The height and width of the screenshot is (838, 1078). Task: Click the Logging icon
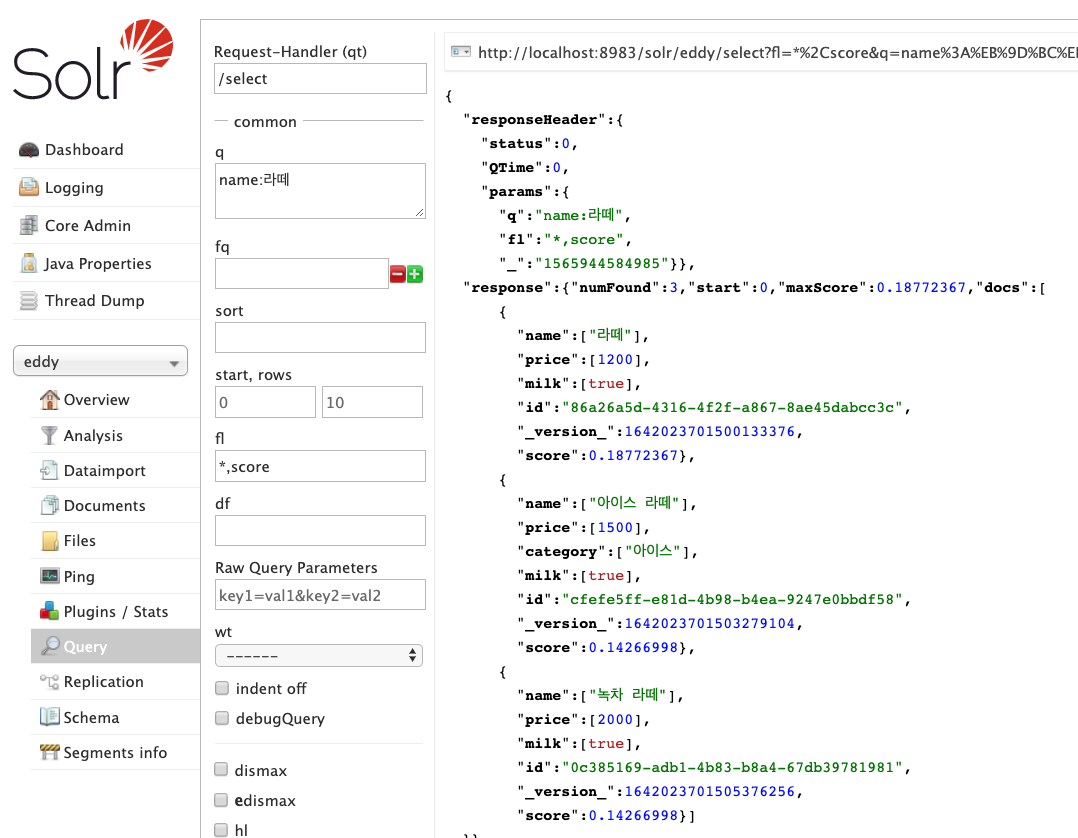coord(29,187)
